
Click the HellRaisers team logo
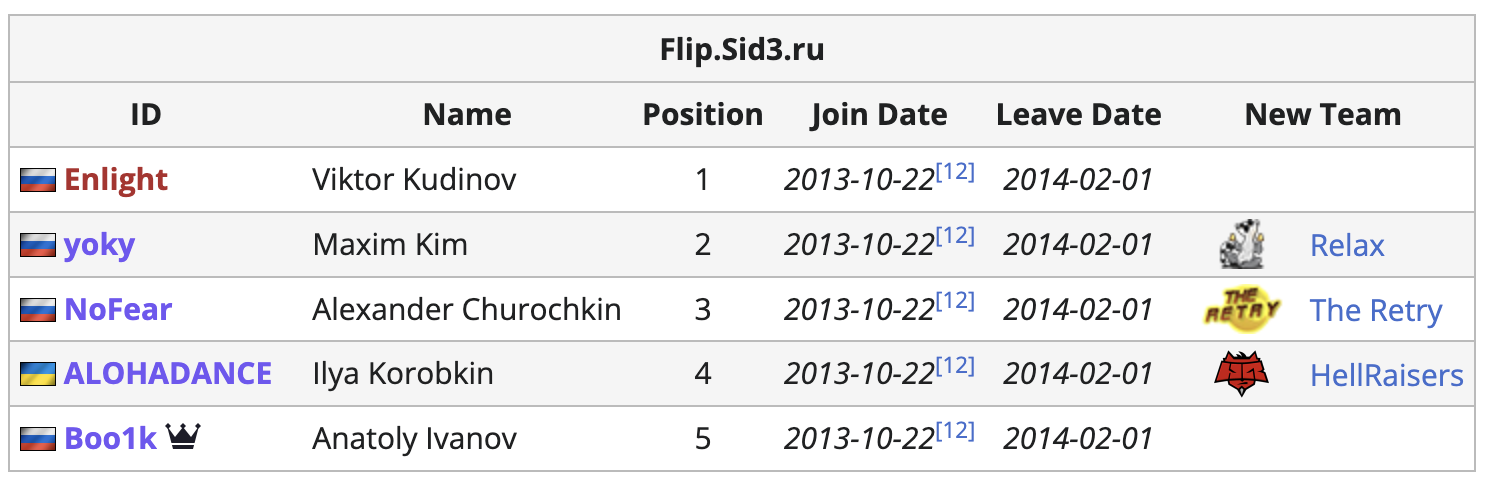(1241, 374)
